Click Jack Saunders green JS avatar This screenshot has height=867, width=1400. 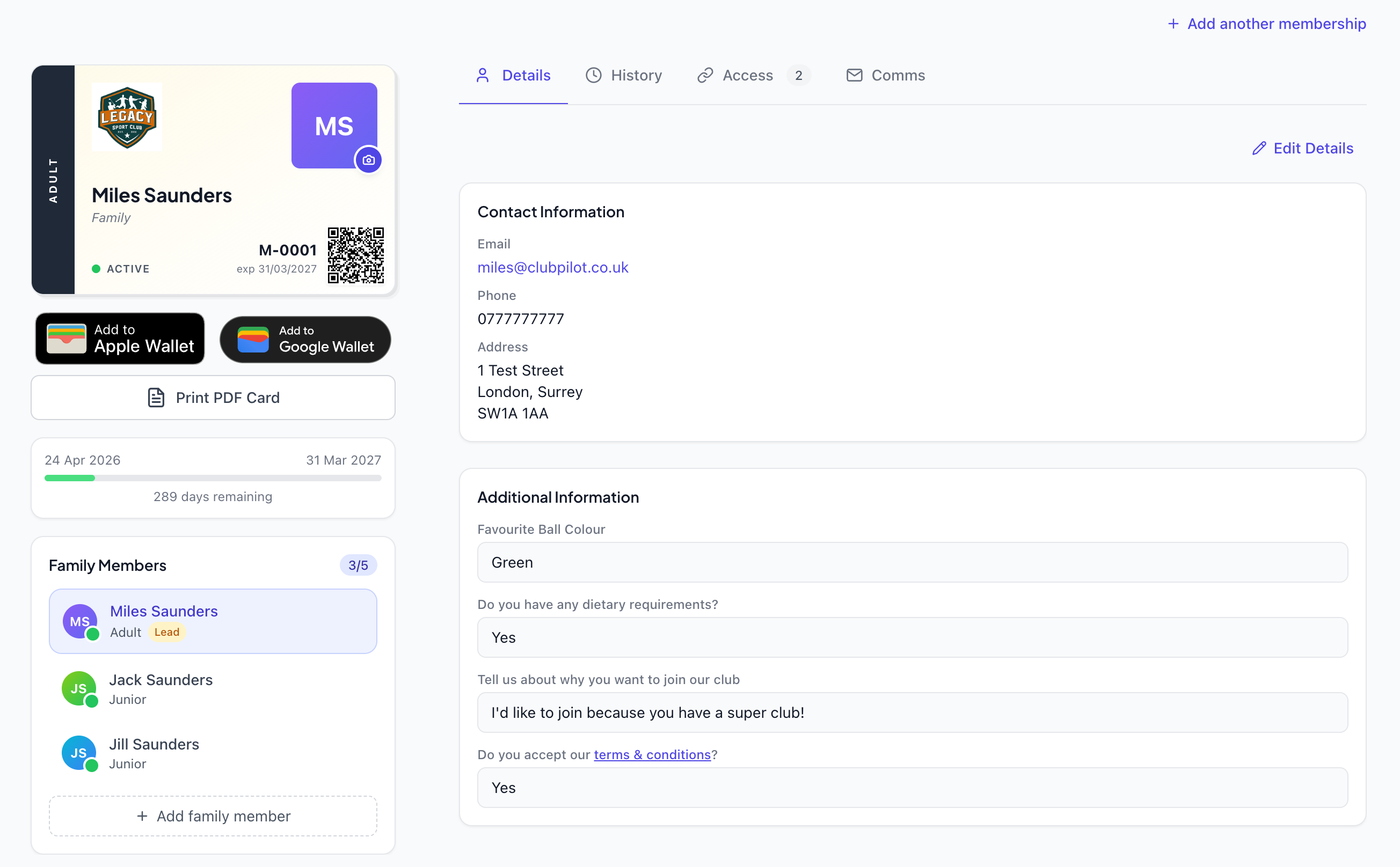pos(79,689)
